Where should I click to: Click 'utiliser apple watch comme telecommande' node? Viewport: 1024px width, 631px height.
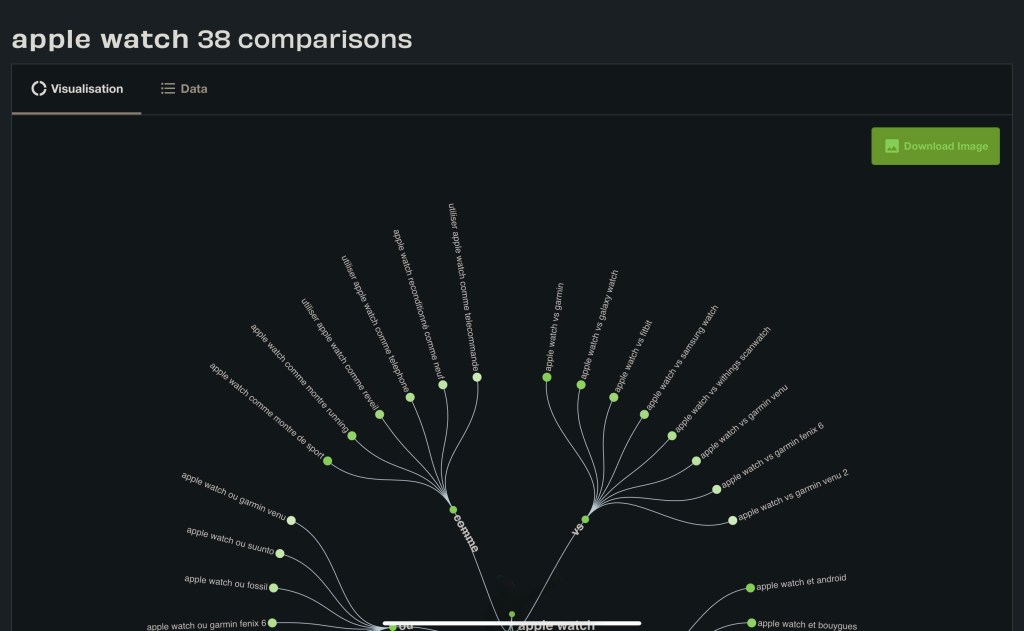(x=477, y=377)
